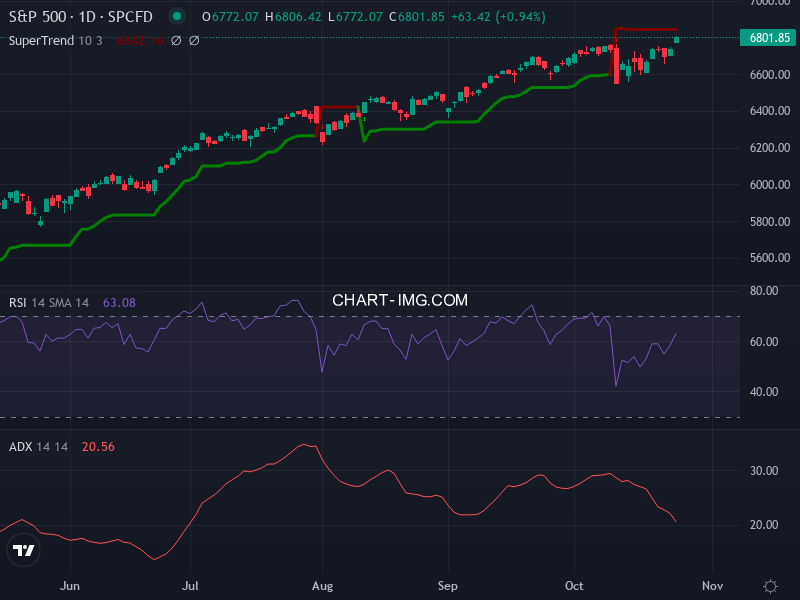Click the TradingView logo icon
Image resolution: width=800 pixels, height=600 pixels.
pos(22,551)
